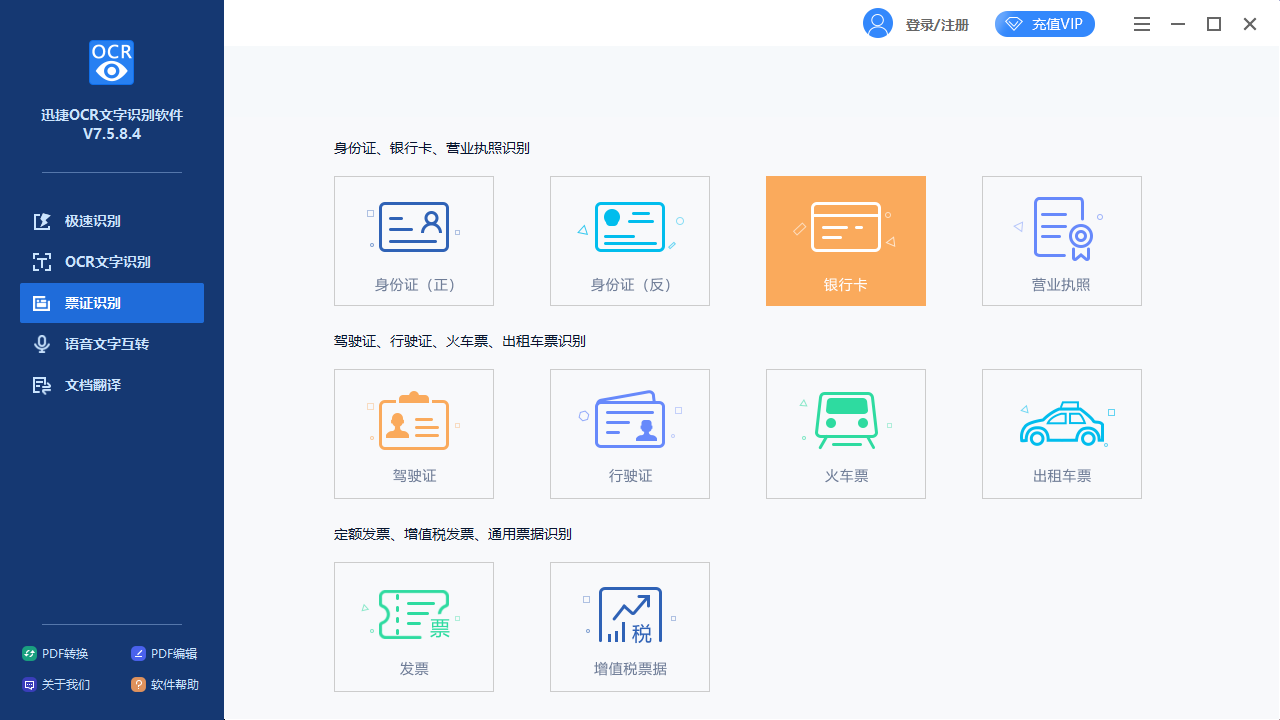This screenshot has width=1280, height=720.
Task: Select the 身份证（正） ID card front recognition
Action: [x=414, y=240]
